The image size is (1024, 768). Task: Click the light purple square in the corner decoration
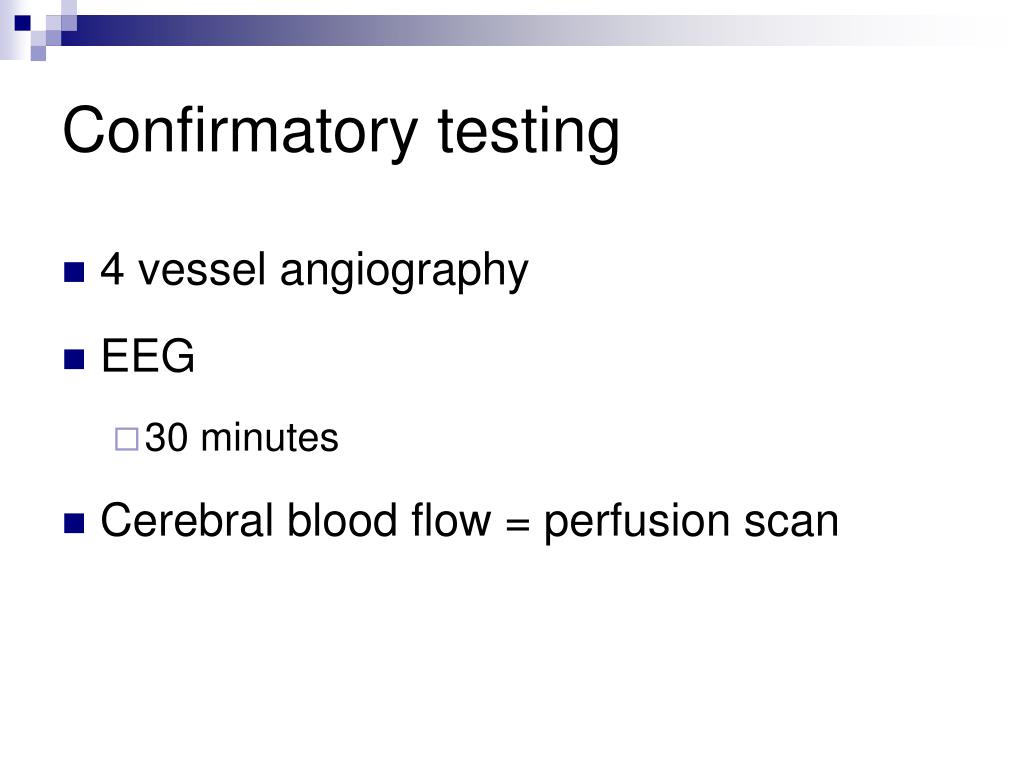point(39,53)
